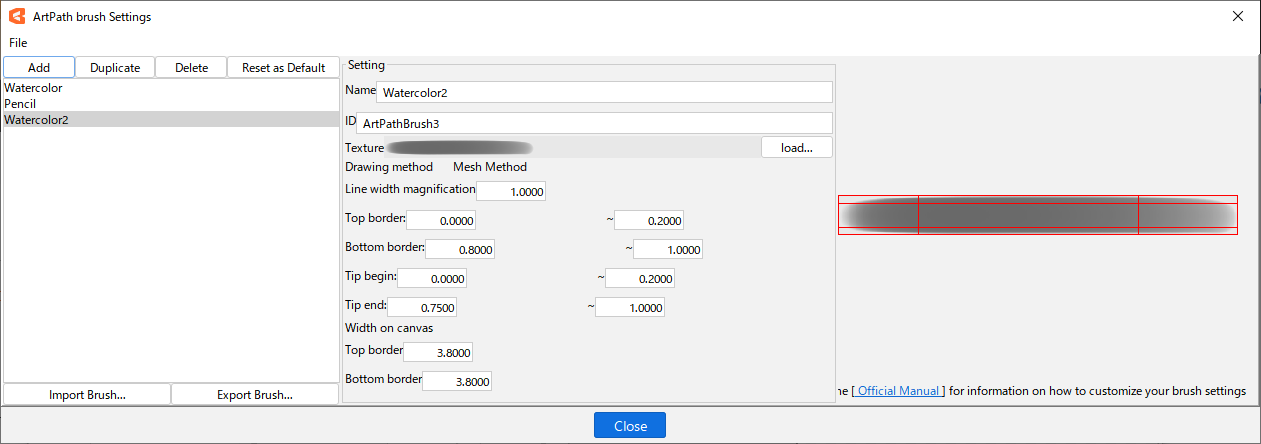This screenshot has height=444, width=1261.
Task: Select the Pencil brush in list
Action: click(21, 104)
